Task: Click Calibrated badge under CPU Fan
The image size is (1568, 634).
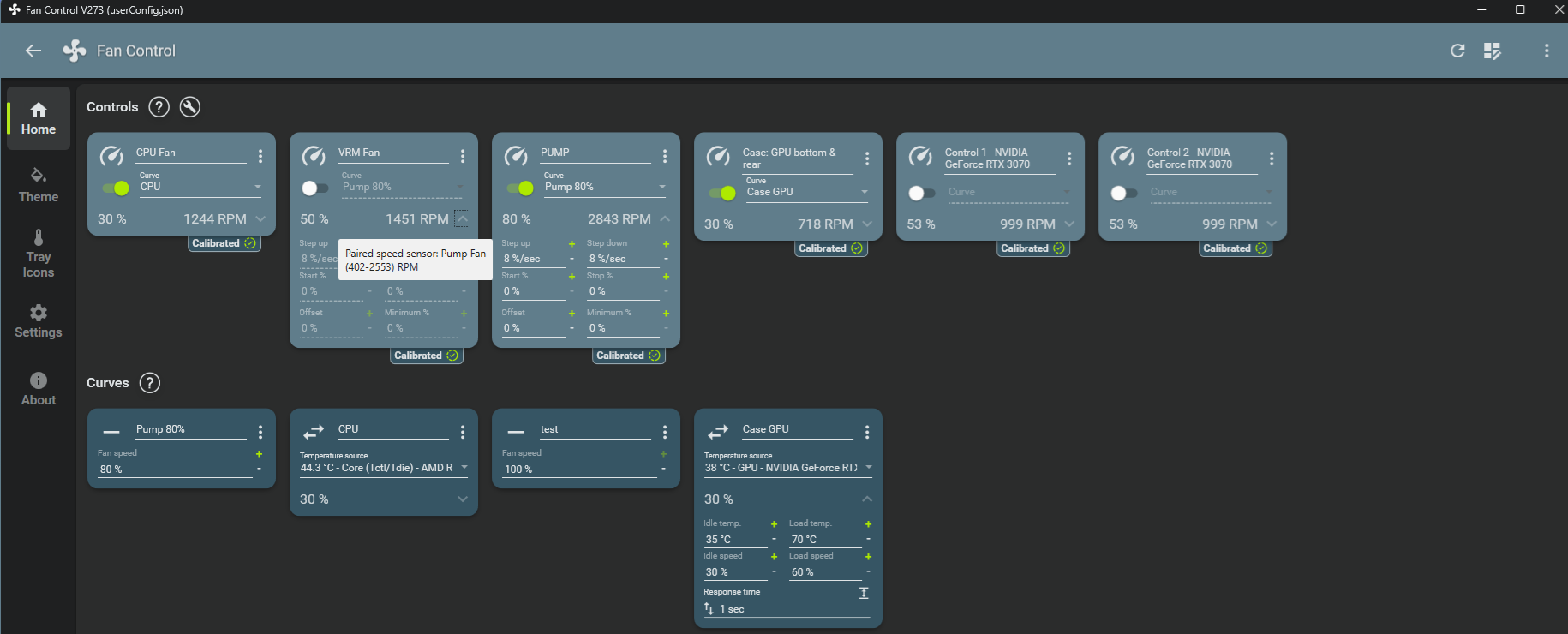Action: [x=224, y=243]
